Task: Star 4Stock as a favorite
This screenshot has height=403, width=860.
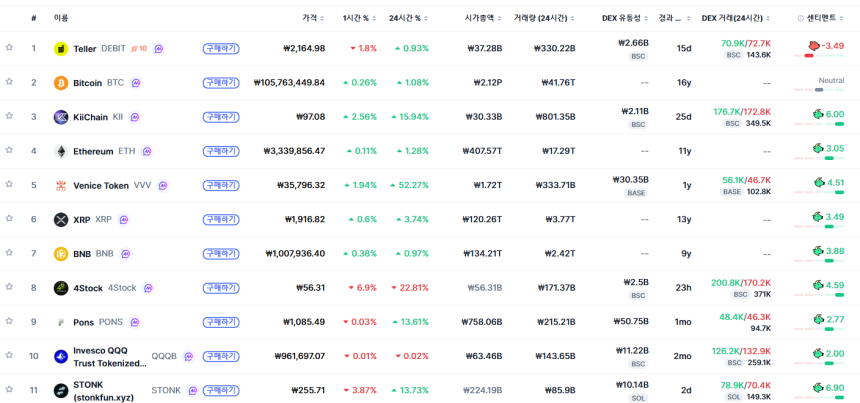Action: [9, 287]
